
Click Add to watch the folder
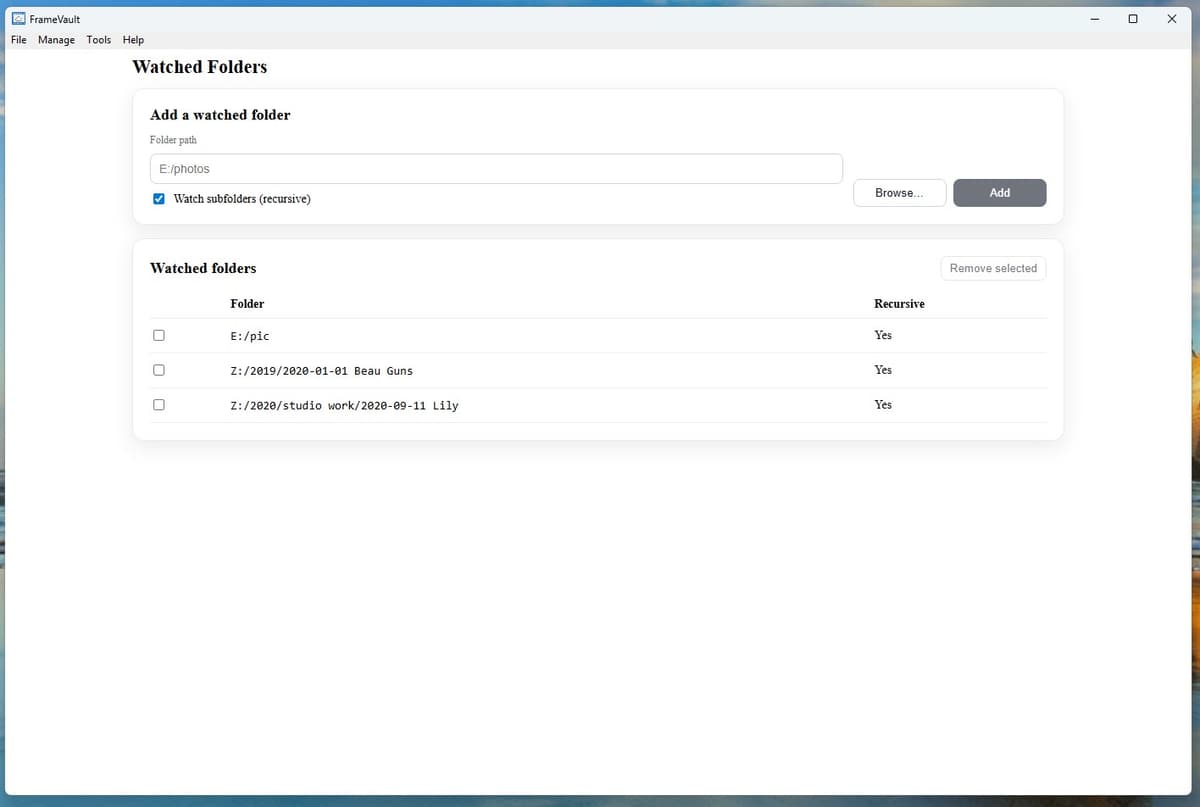[999, 192]
